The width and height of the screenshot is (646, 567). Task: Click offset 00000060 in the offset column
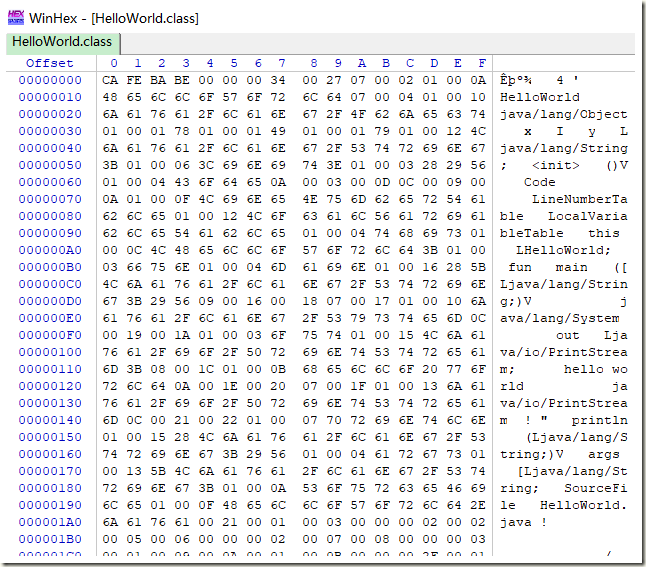point(50,182)
